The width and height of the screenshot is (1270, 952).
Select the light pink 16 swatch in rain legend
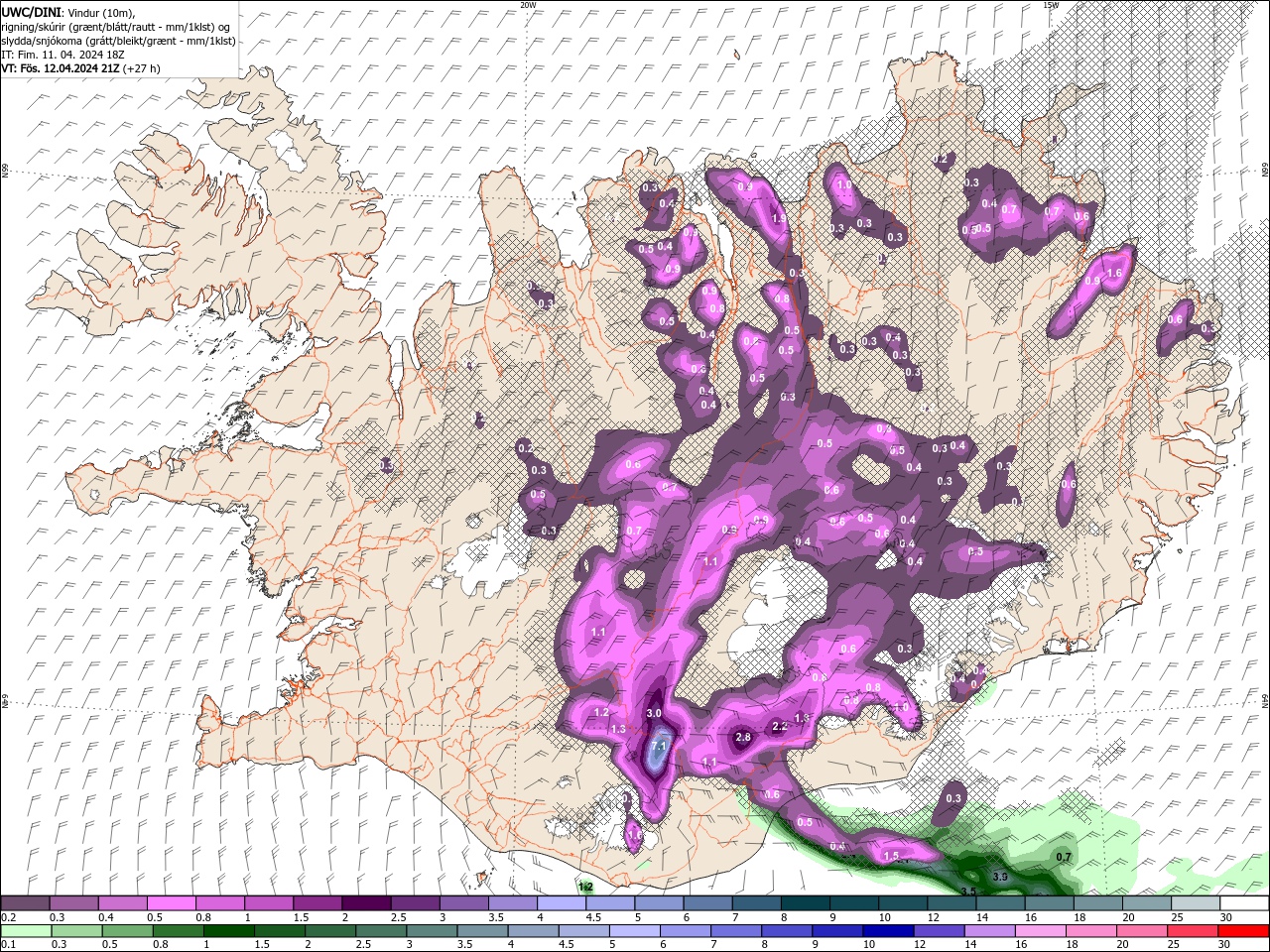[1041, 931]
